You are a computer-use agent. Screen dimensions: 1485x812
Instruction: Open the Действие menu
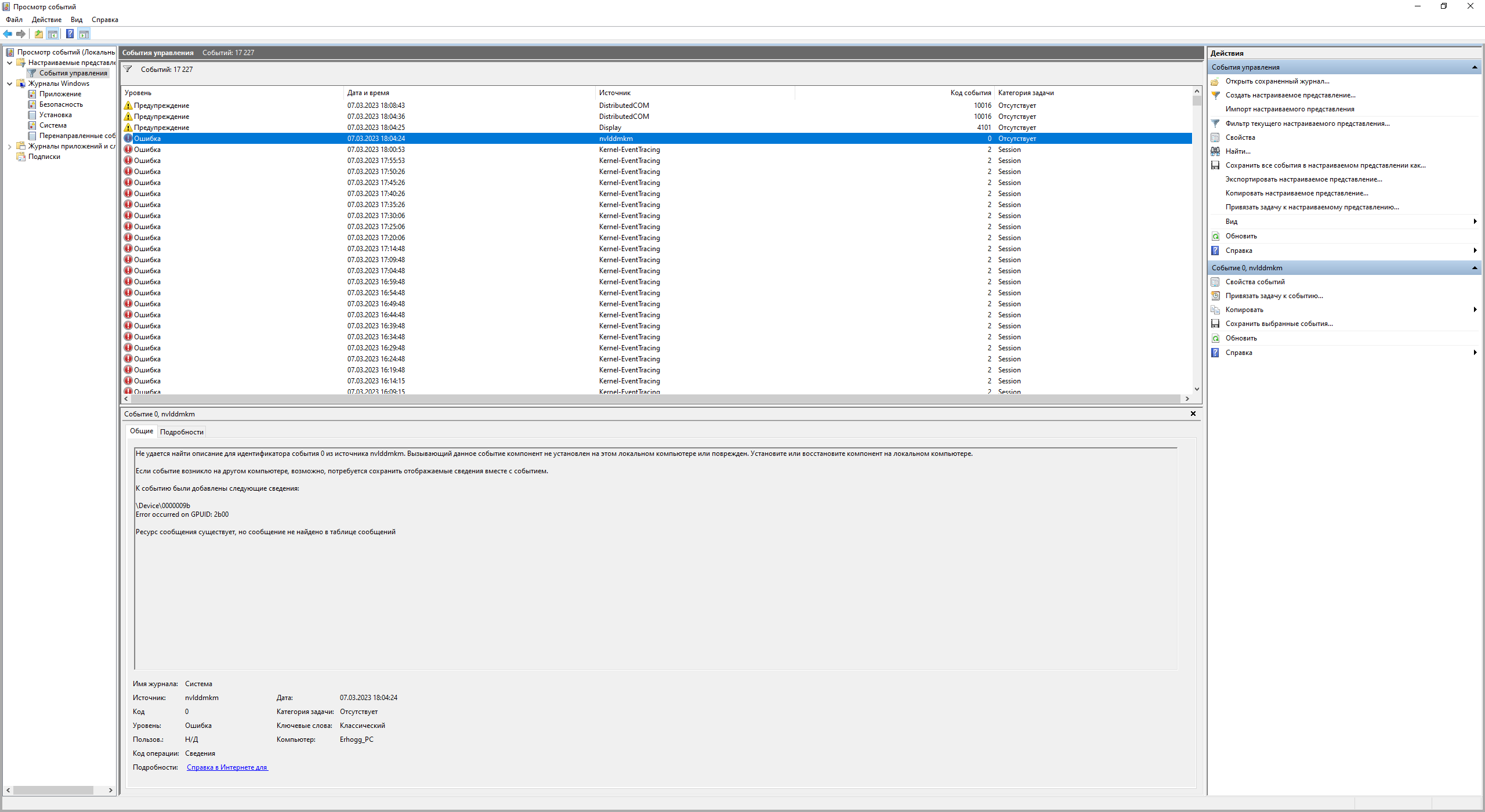(46, 20)
